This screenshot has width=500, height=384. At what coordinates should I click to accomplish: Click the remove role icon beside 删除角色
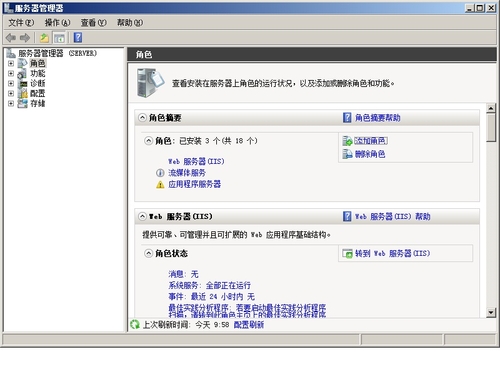[347, 154]
